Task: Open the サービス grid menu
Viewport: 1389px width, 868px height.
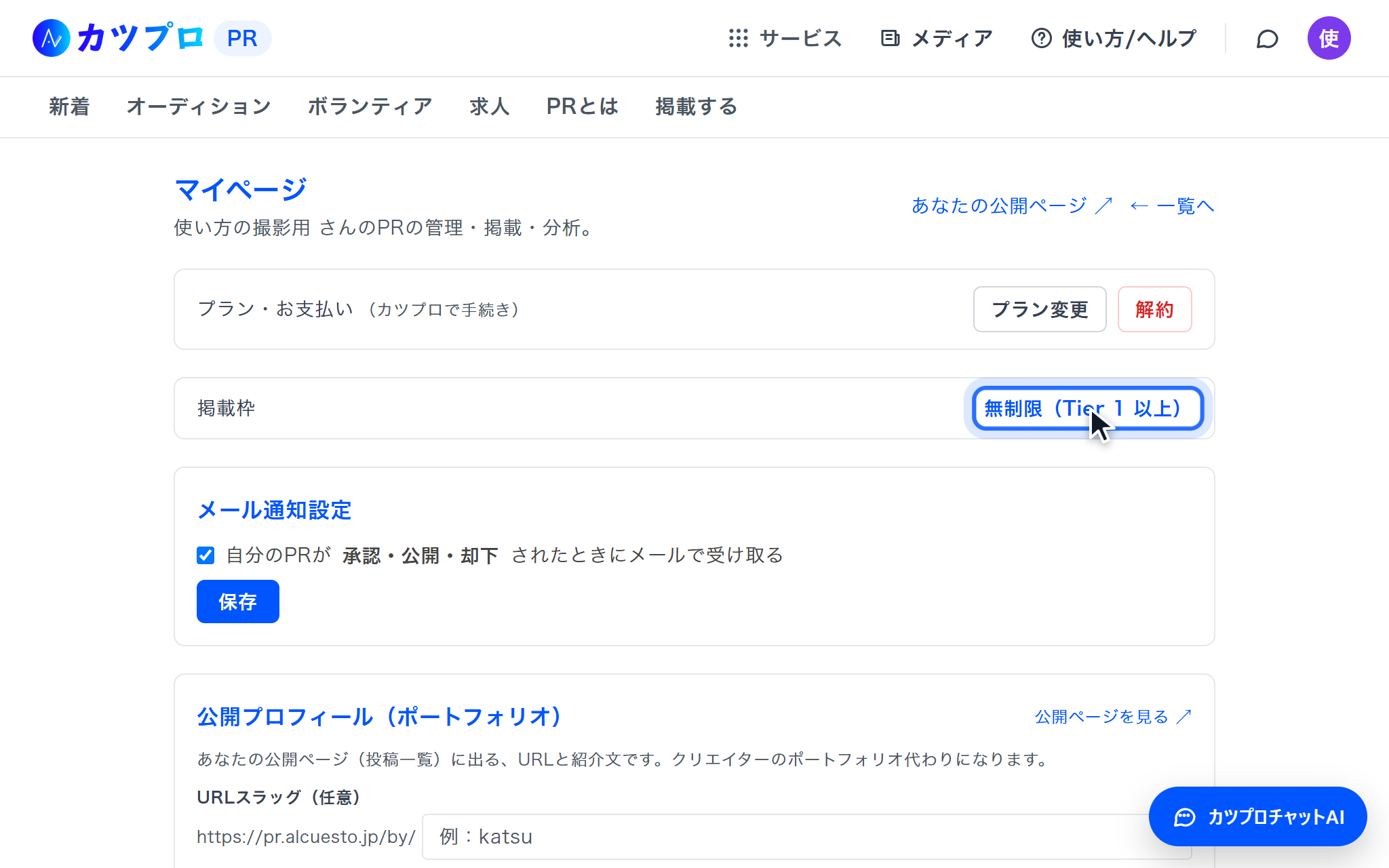Action: [x=785, y=38]
